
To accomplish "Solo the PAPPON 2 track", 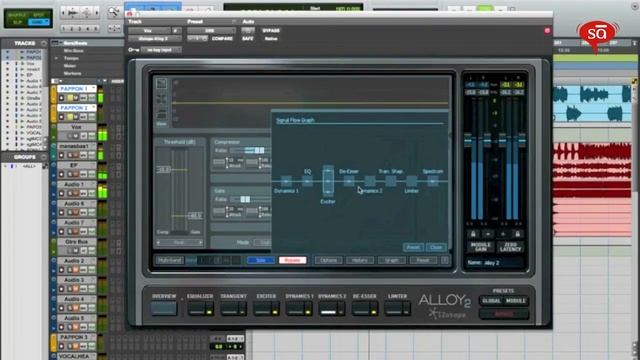I will coord(69,117).
